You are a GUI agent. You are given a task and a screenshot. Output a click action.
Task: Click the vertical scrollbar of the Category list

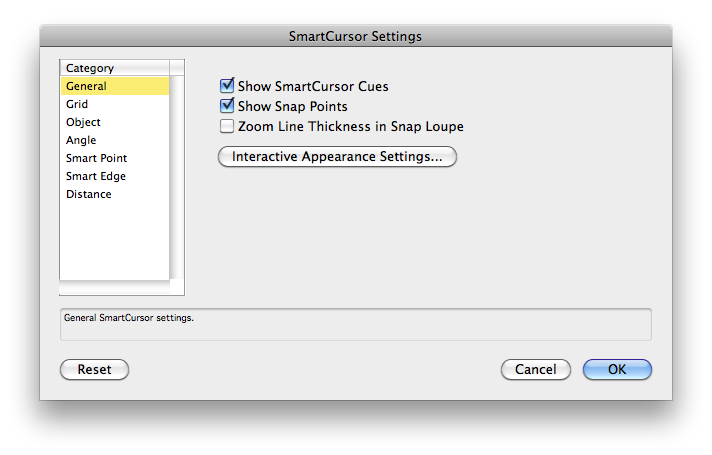click(176, 180)
